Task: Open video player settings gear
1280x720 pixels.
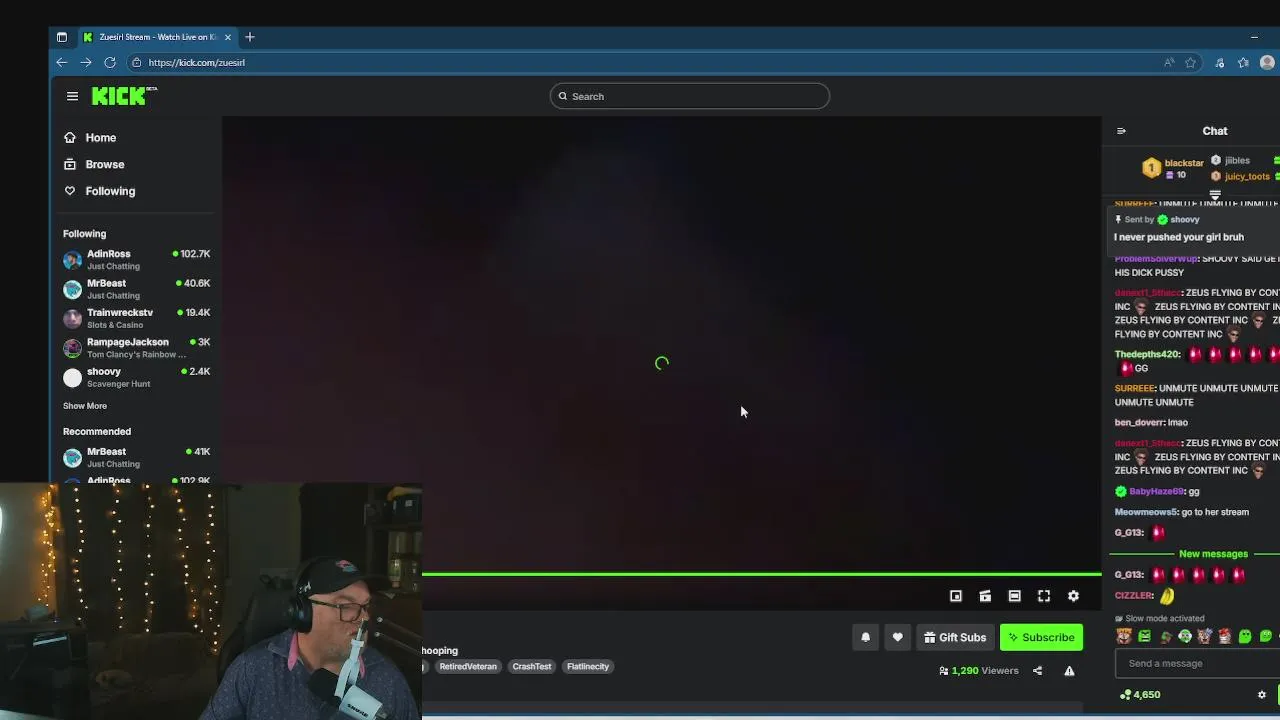Action: pos(1073,596)
